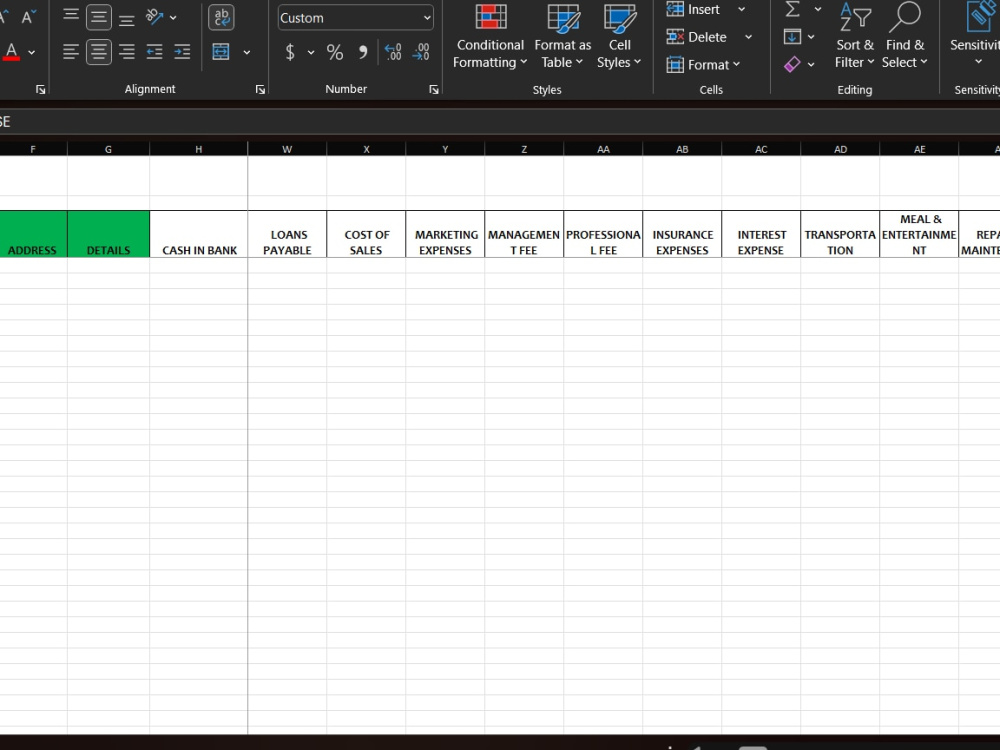The height and width of the screenshot is (750, 1000).
Task: Click Insert cells button
Action: click(x=693, y=10)
